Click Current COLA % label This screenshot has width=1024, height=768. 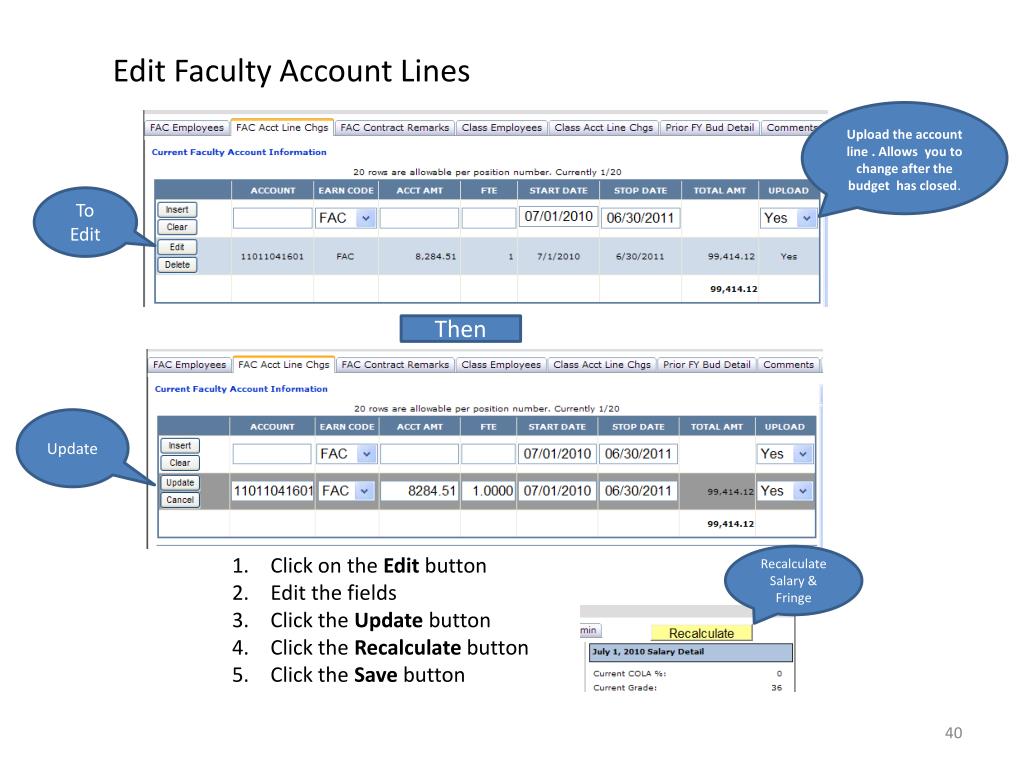(629, 673)
